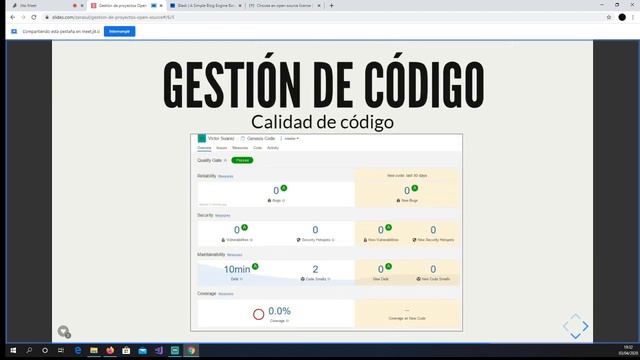The width and height of the screenshot is (640, 360).
Task: Open the Windows Start menu
Action: click(13, 350)
